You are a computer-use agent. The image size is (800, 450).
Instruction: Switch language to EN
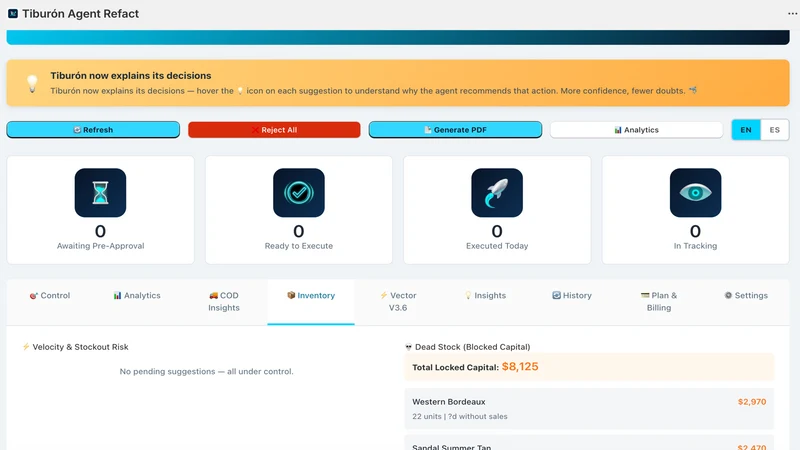pos(746,130)
